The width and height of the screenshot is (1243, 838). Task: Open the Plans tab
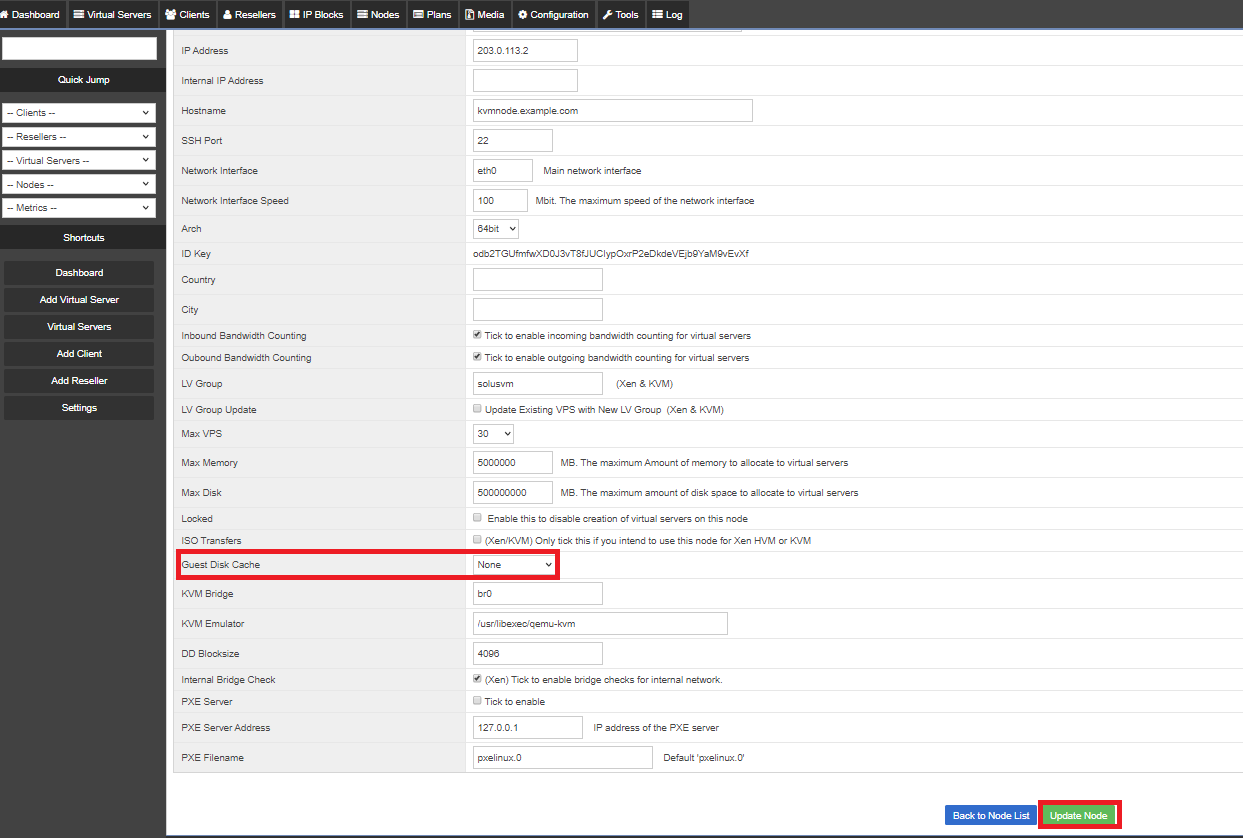point(432,14)
